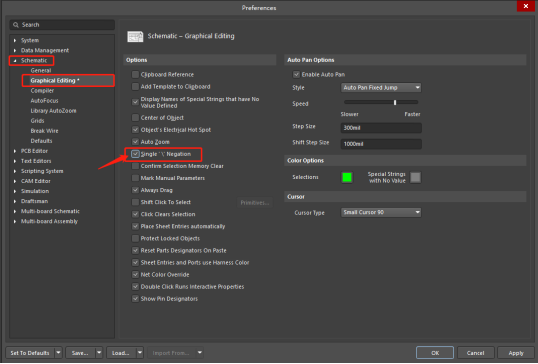
Task: Open the Break Wire page
Action: (x=44, y=131)
